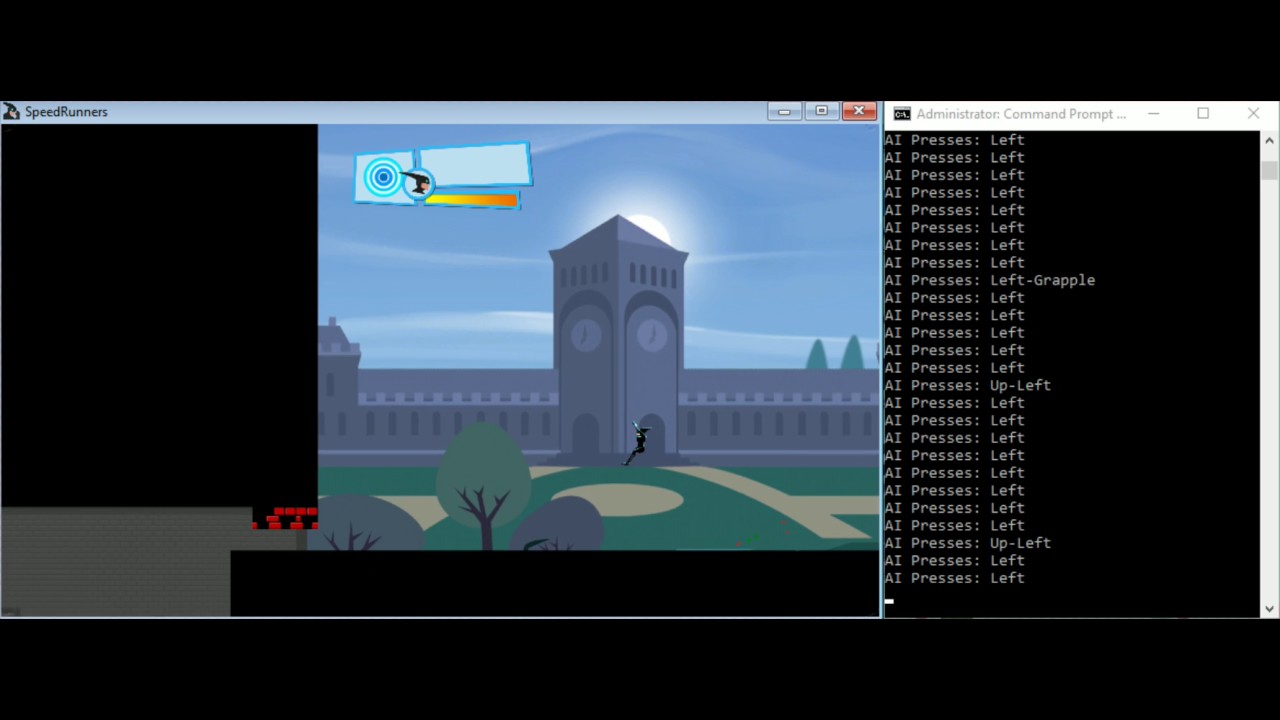Click the Command Prompt scrollbar up arrow

coord(1269,140)
